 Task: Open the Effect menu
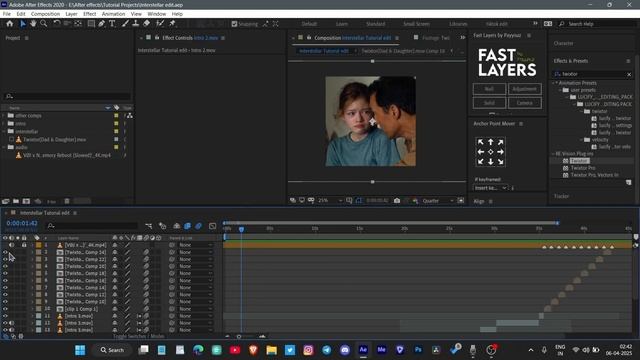(89, 14)
